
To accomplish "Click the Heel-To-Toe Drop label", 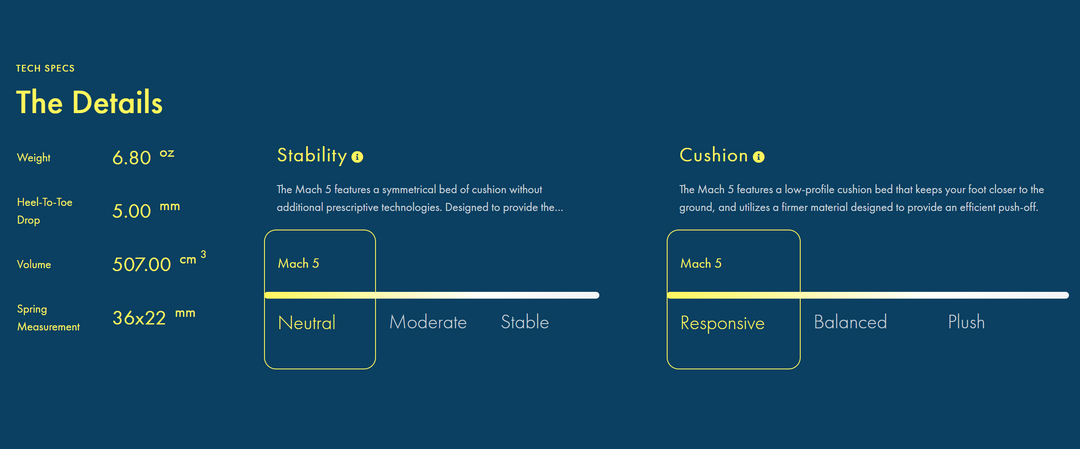I will coord(45,210).
